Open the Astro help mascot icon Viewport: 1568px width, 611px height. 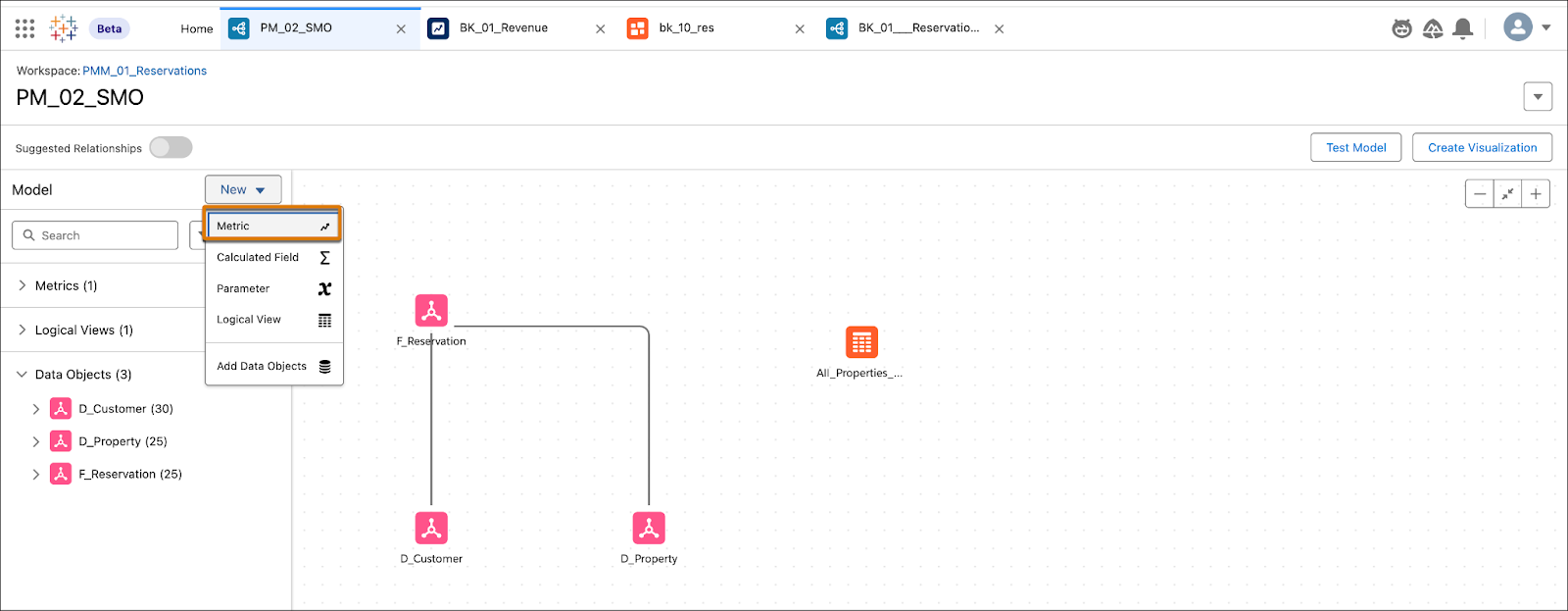pyautogui.click(x=1402, y=28)
